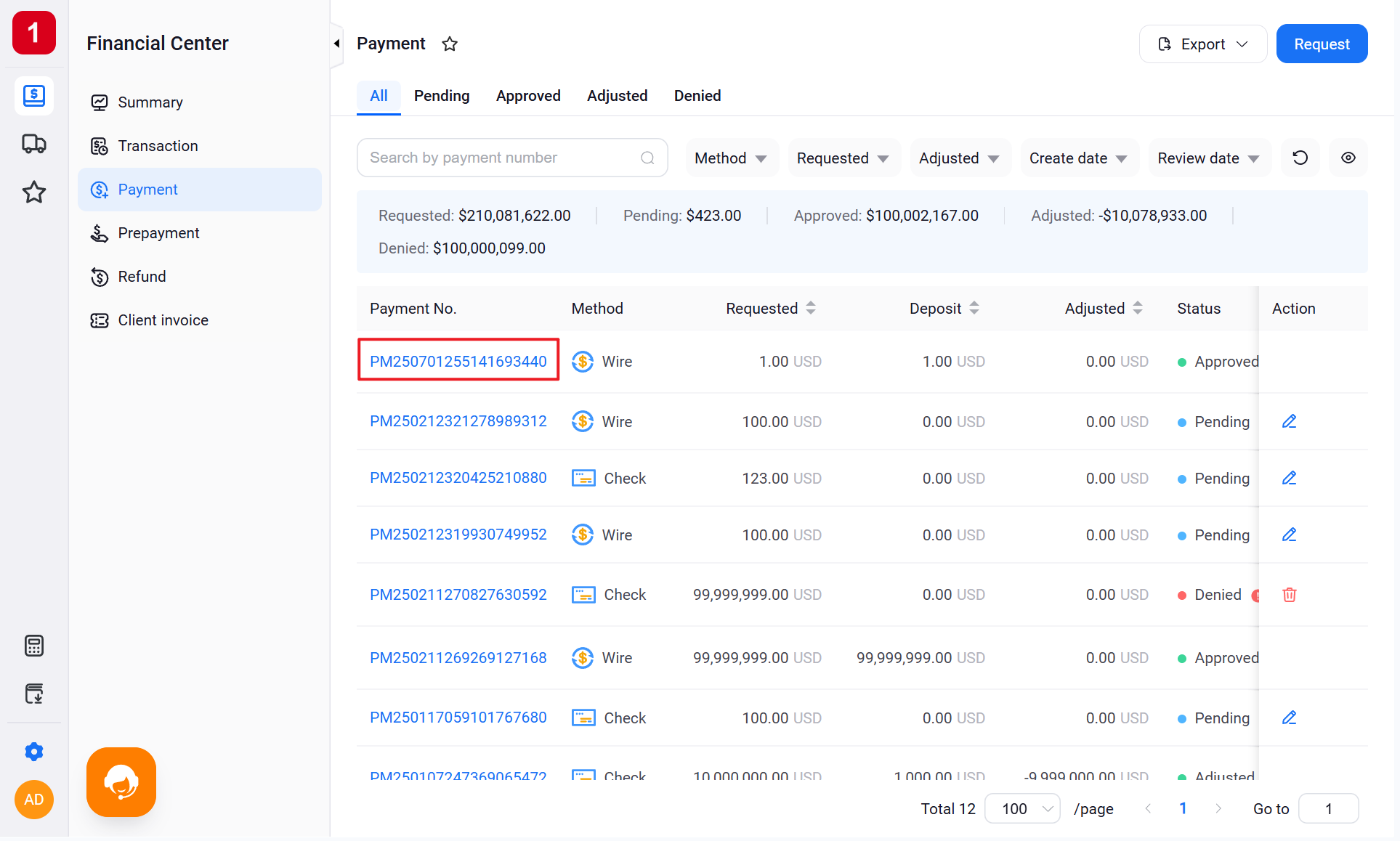Collapse the Financial Center side panel
The image size is (1400, 841).
(336, 44)
